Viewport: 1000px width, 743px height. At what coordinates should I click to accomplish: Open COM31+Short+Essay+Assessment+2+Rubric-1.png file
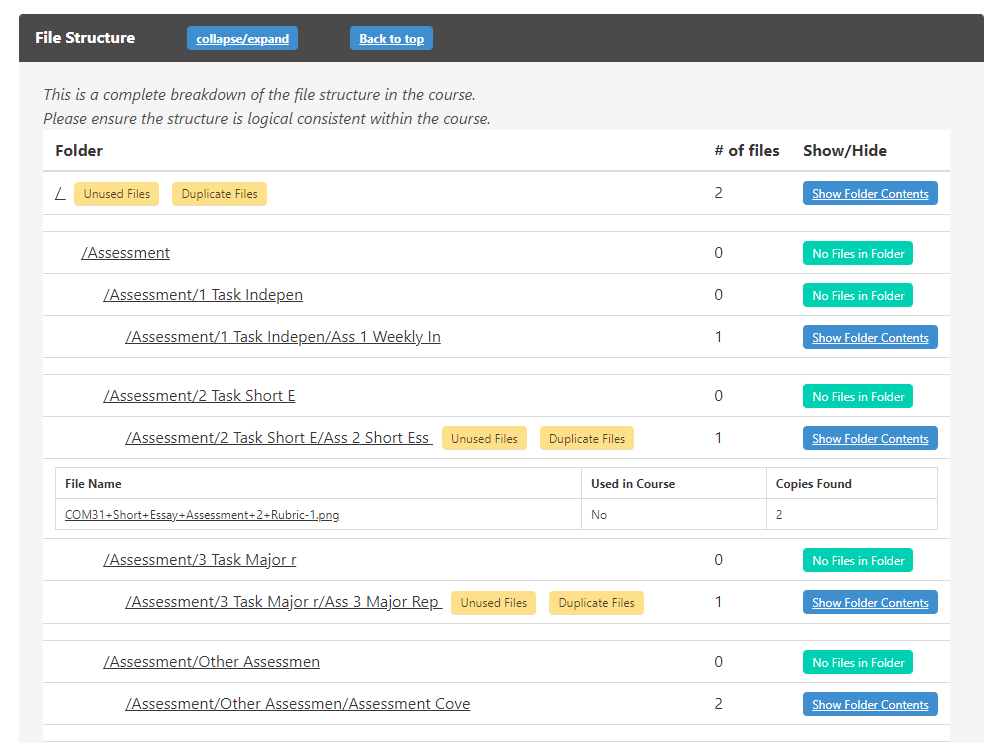tap(202, 515)
